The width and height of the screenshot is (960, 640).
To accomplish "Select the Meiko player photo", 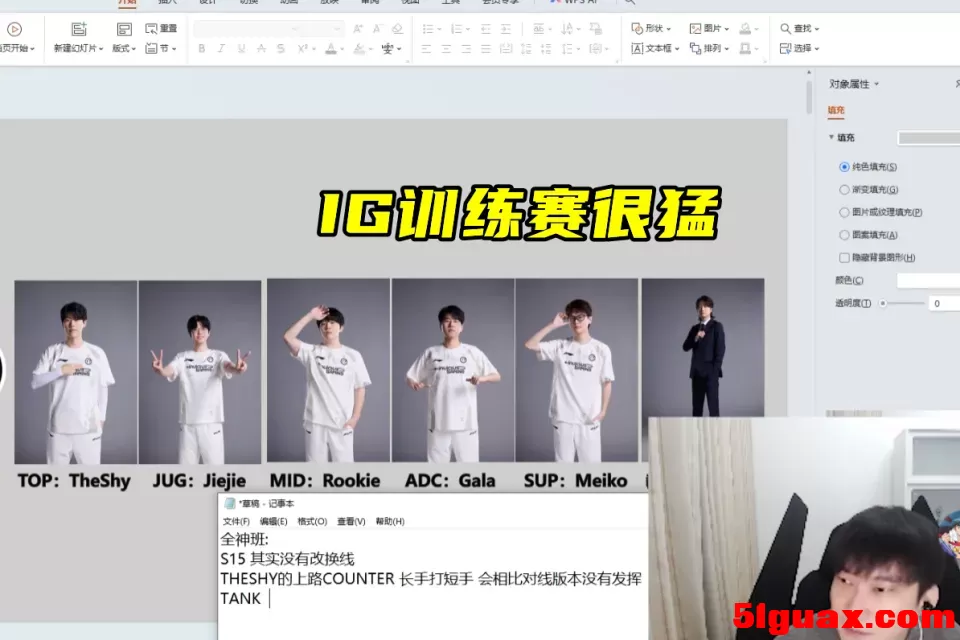I will click(577, 371).
